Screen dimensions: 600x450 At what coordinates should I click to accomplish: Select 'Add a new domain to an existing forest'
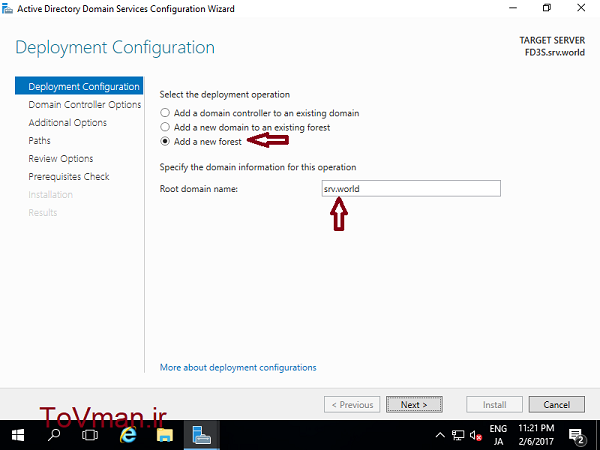[x=165, y=127]
